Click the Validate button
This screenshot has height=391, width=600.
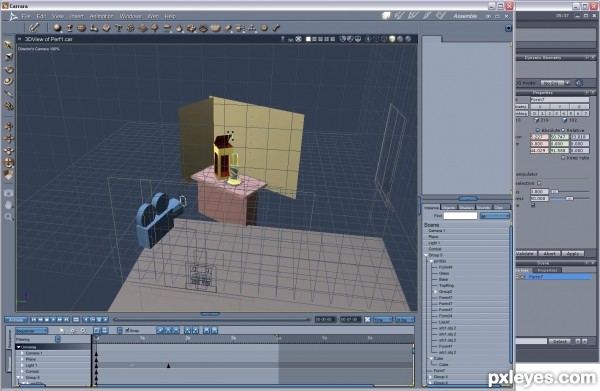click(x=525, y=253)
